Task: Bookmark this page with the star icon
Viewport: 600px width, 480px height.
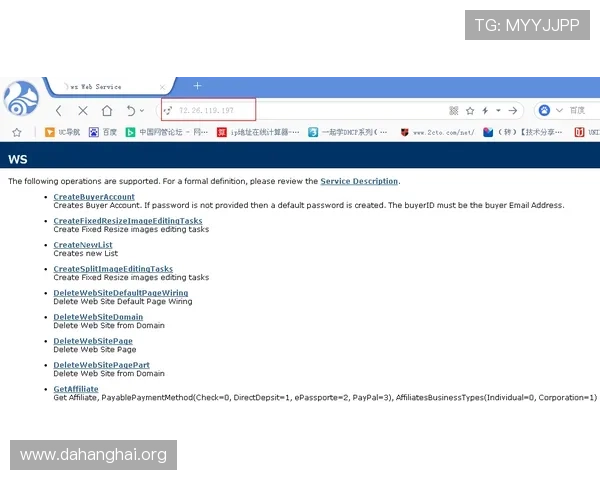Action: 469,110
